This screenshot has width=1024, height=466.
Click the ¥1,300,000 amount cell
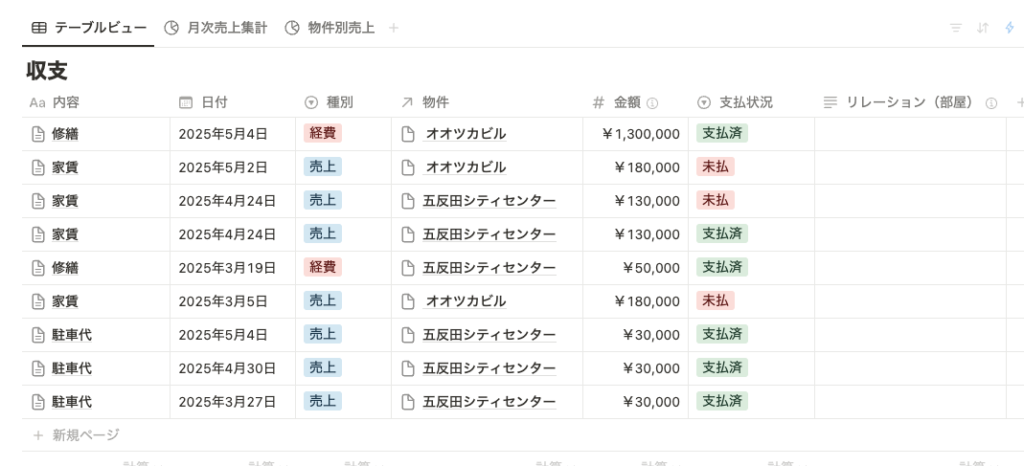(x=641, y=134)
